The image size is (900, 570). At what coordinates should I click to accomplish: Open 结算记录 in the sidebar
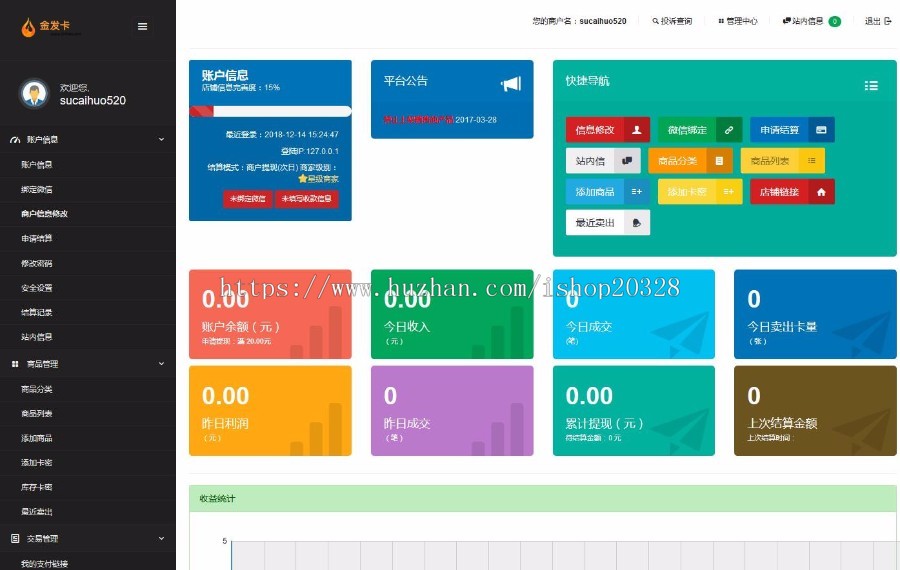37,312
